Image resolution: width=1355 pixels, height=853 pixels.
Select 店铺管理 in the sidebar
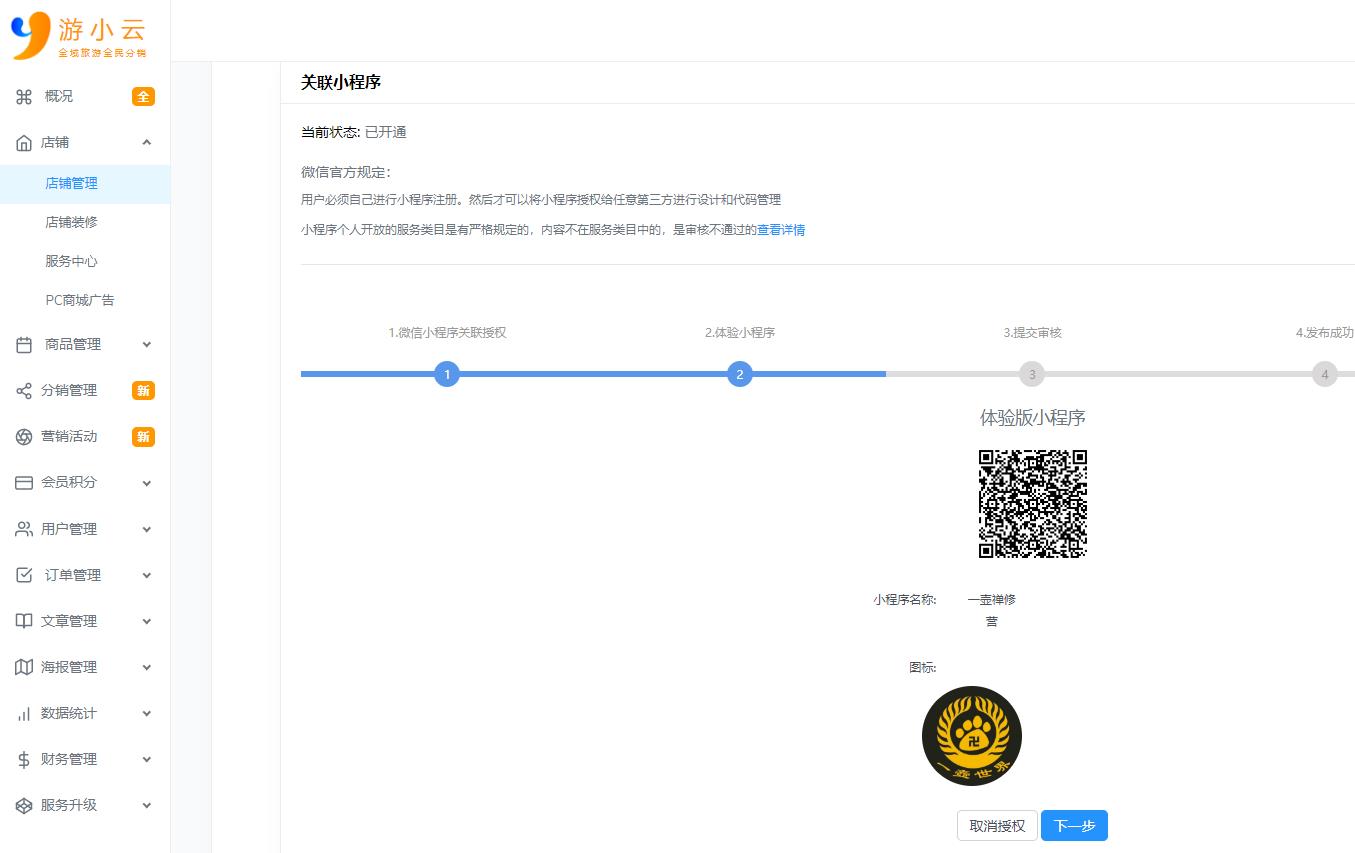(85, 184)
